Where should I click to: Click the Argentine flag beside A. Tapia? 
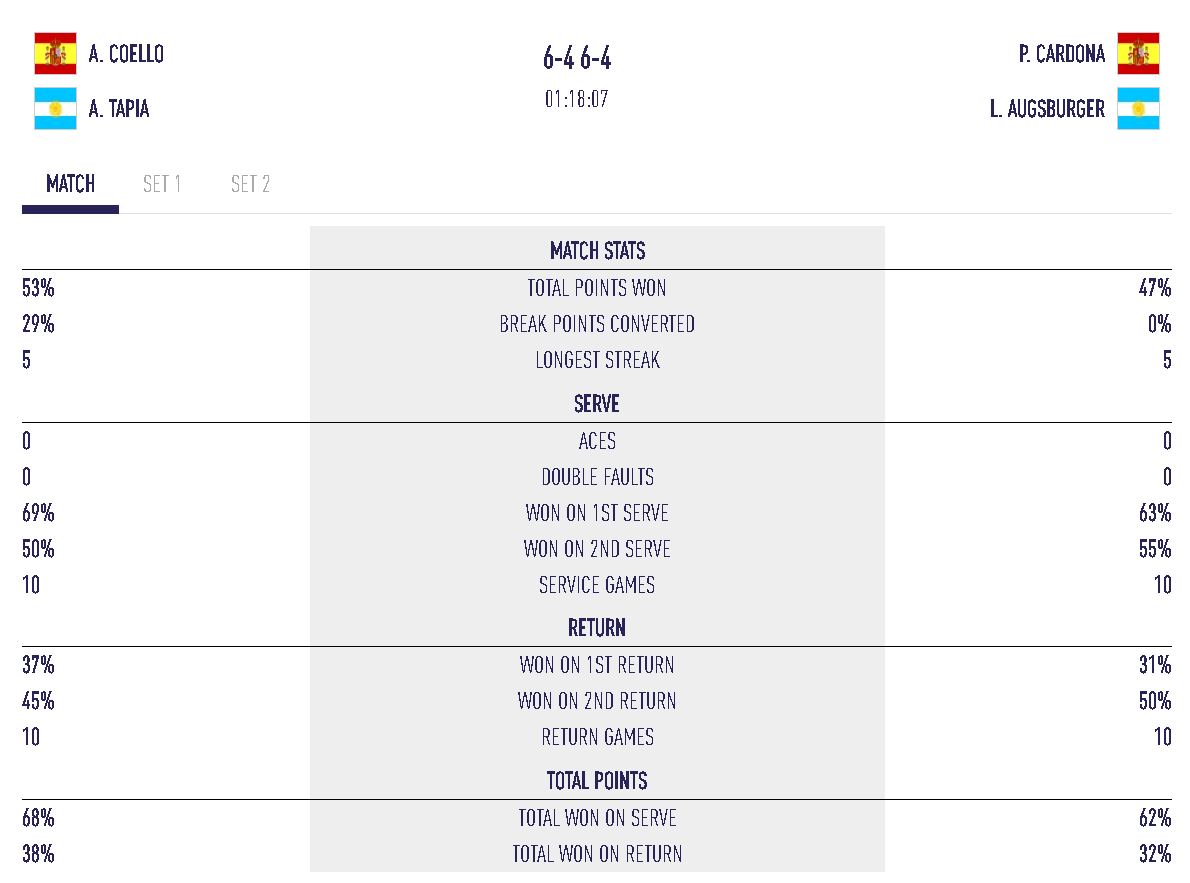[x=56, y=109]
